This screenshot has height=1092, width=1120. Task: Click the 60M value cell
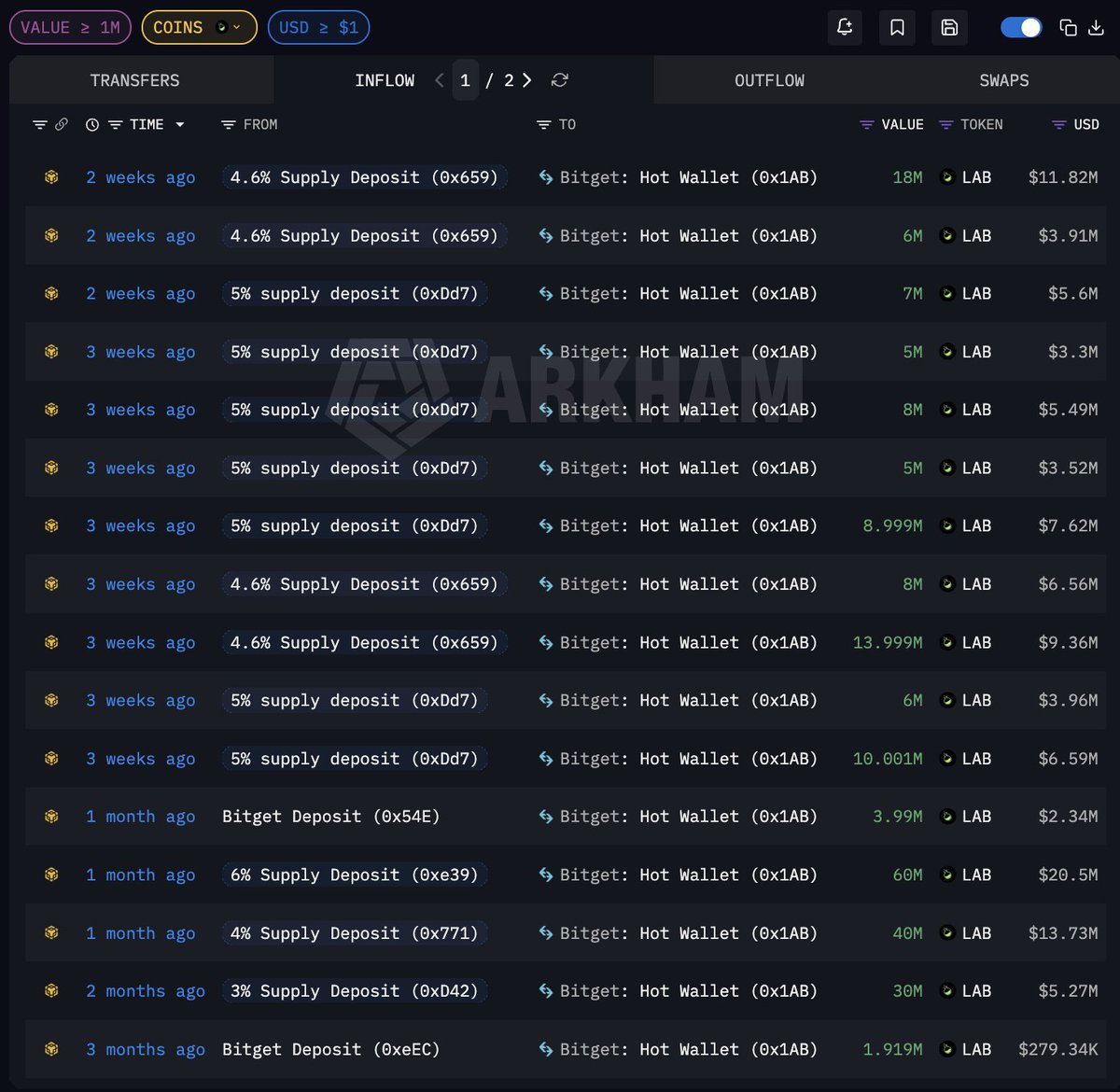[907, 875]
